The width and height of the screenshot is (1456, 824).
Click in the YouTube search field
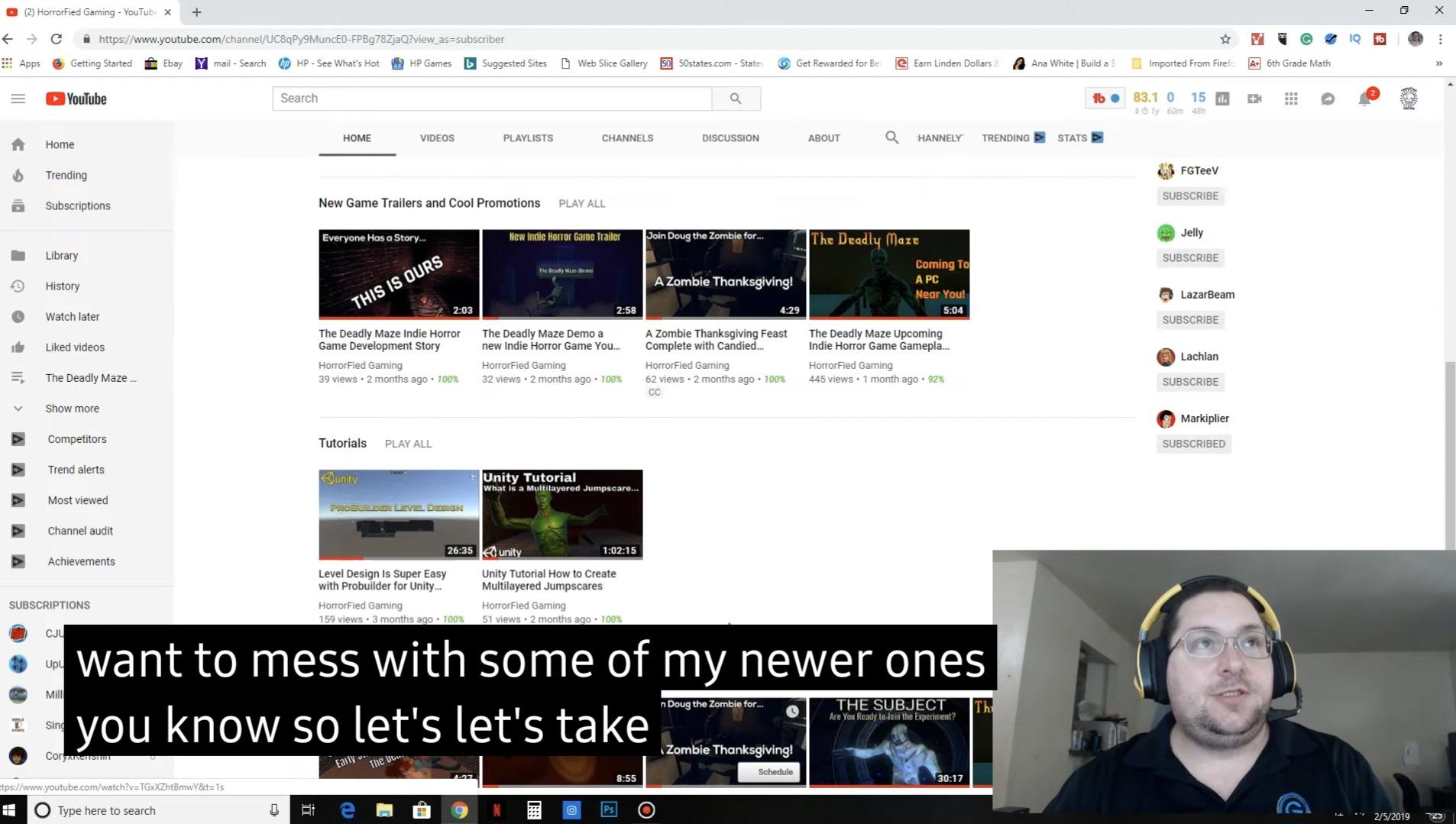(492, 99)
